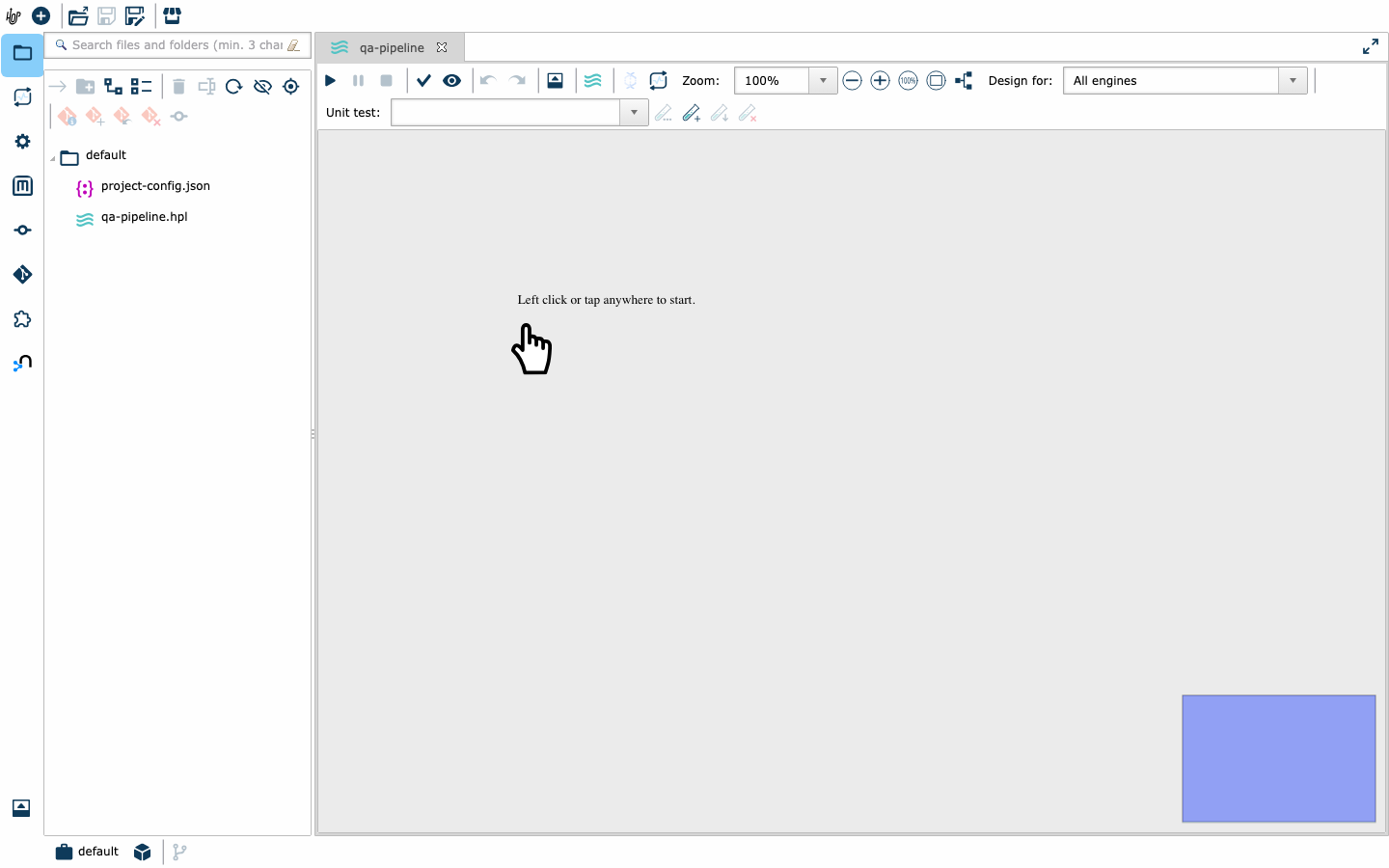Screen dimensions: 1389x868
Task: Open qa-pipeline.hpl in the file tree
Action: click(x=144, y=217)
